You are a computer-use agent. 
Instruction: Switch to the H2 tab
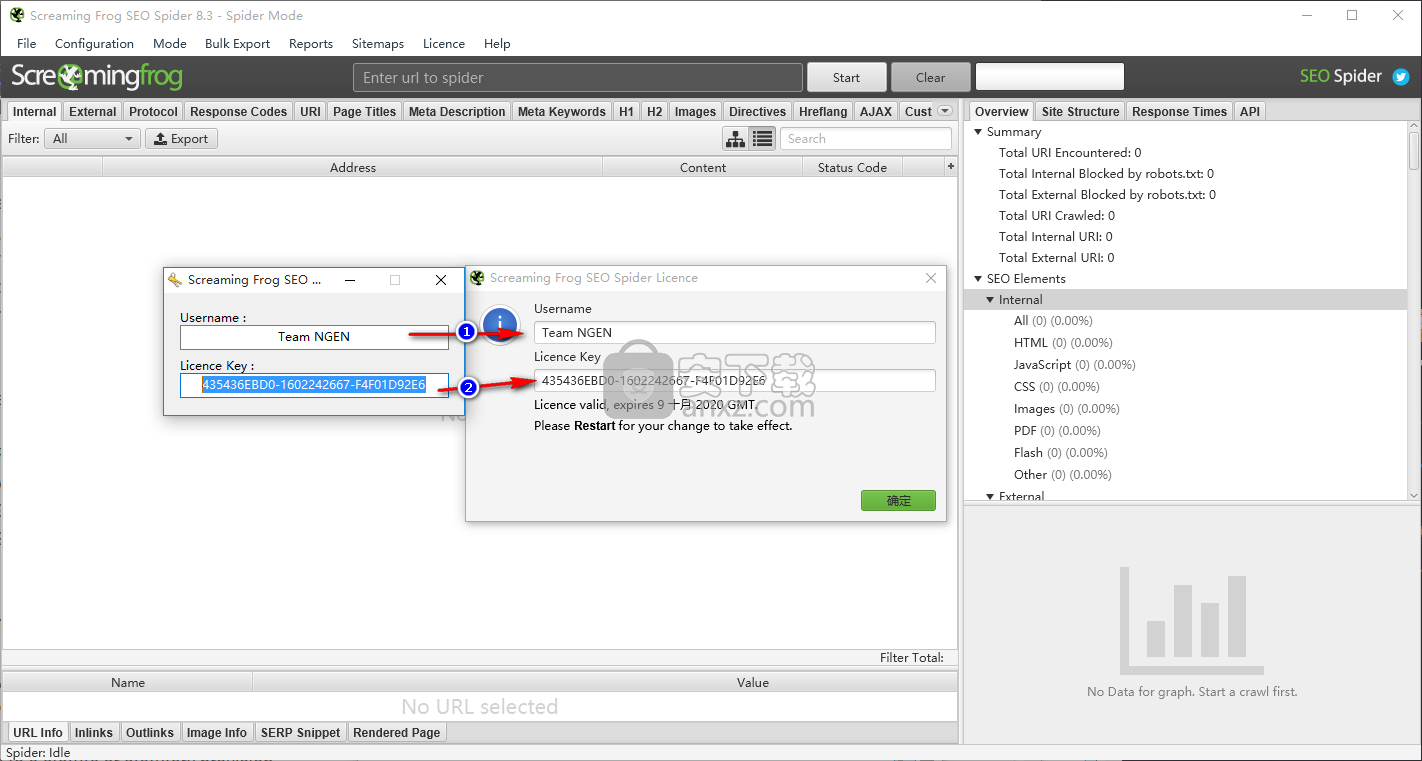654,111
